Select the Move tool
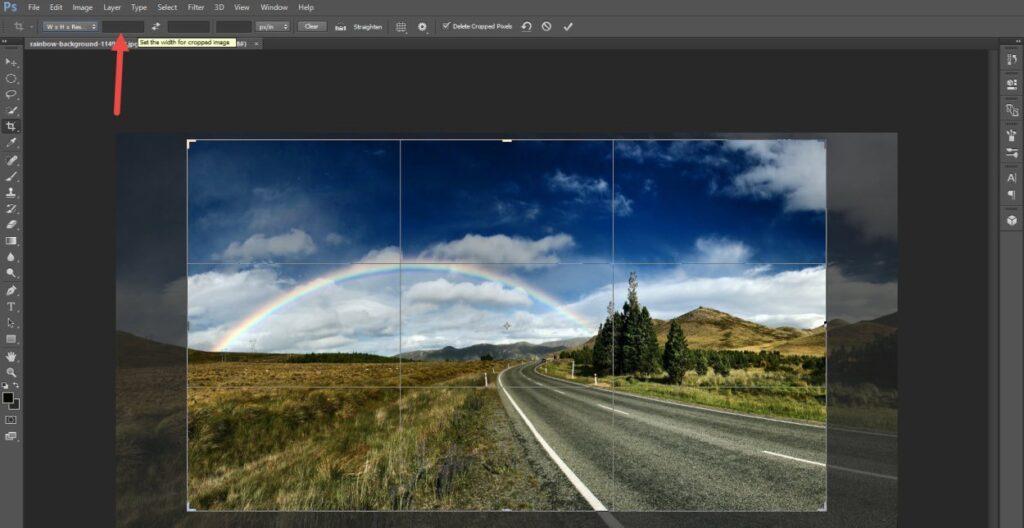Image resolution: width=1024 pixels, height=528 pixels. click(x=11, y=62)
